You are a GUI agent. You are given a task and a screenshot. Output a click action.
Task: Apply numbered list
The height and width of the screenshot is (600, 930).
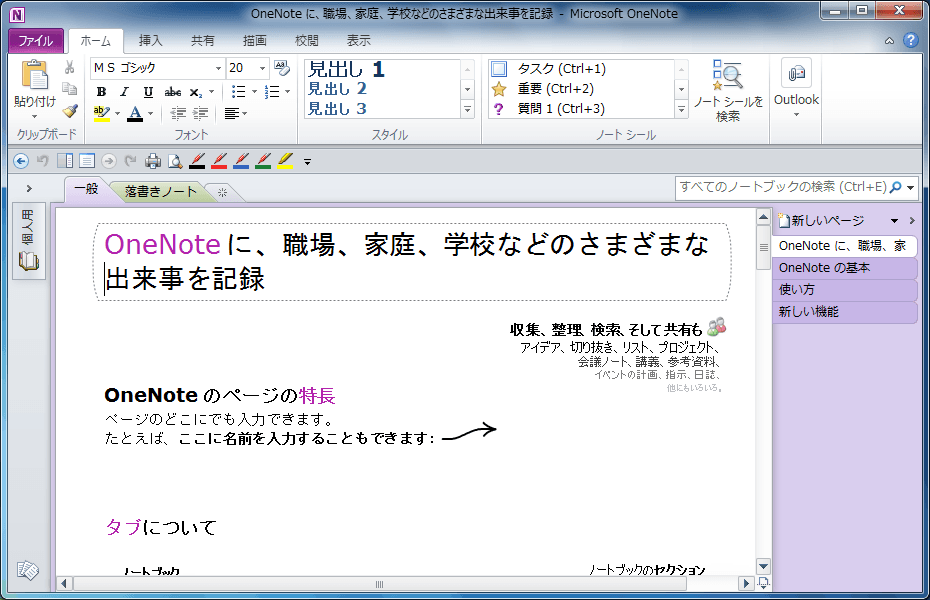pyautogui.click(x=272, y=92)
